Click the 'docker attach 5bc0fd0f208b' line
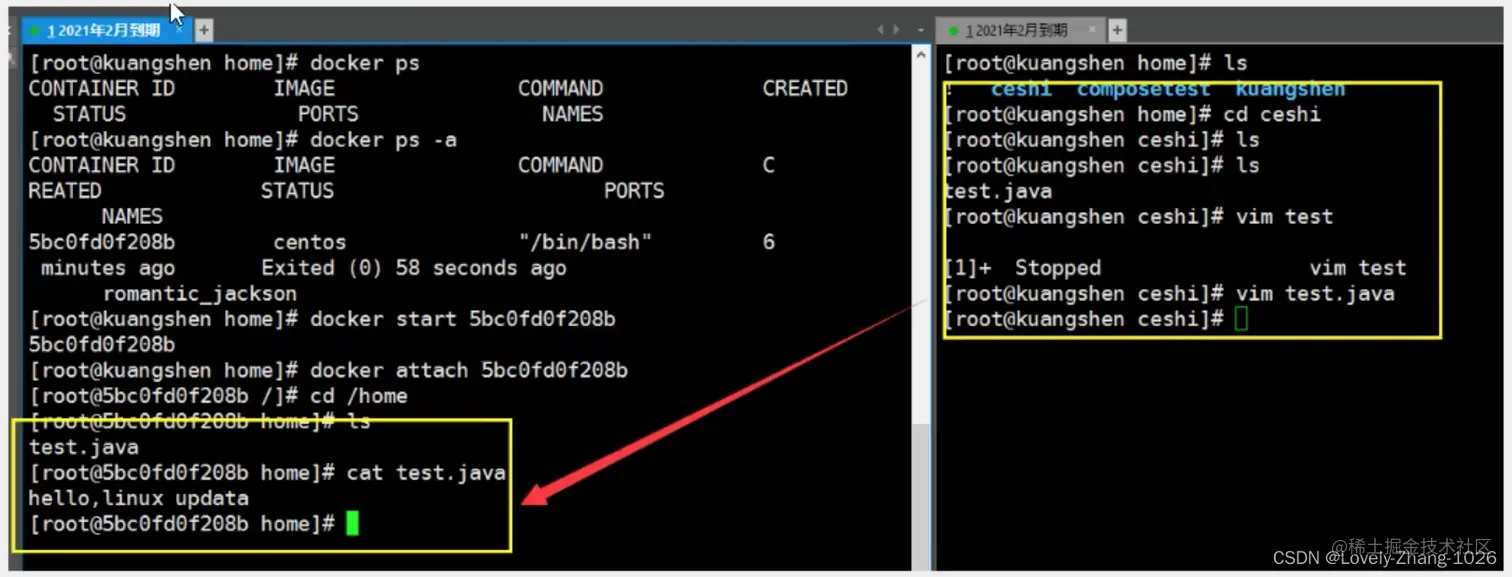The width and height of the screenshot is (1512, 577). (328, 370)
